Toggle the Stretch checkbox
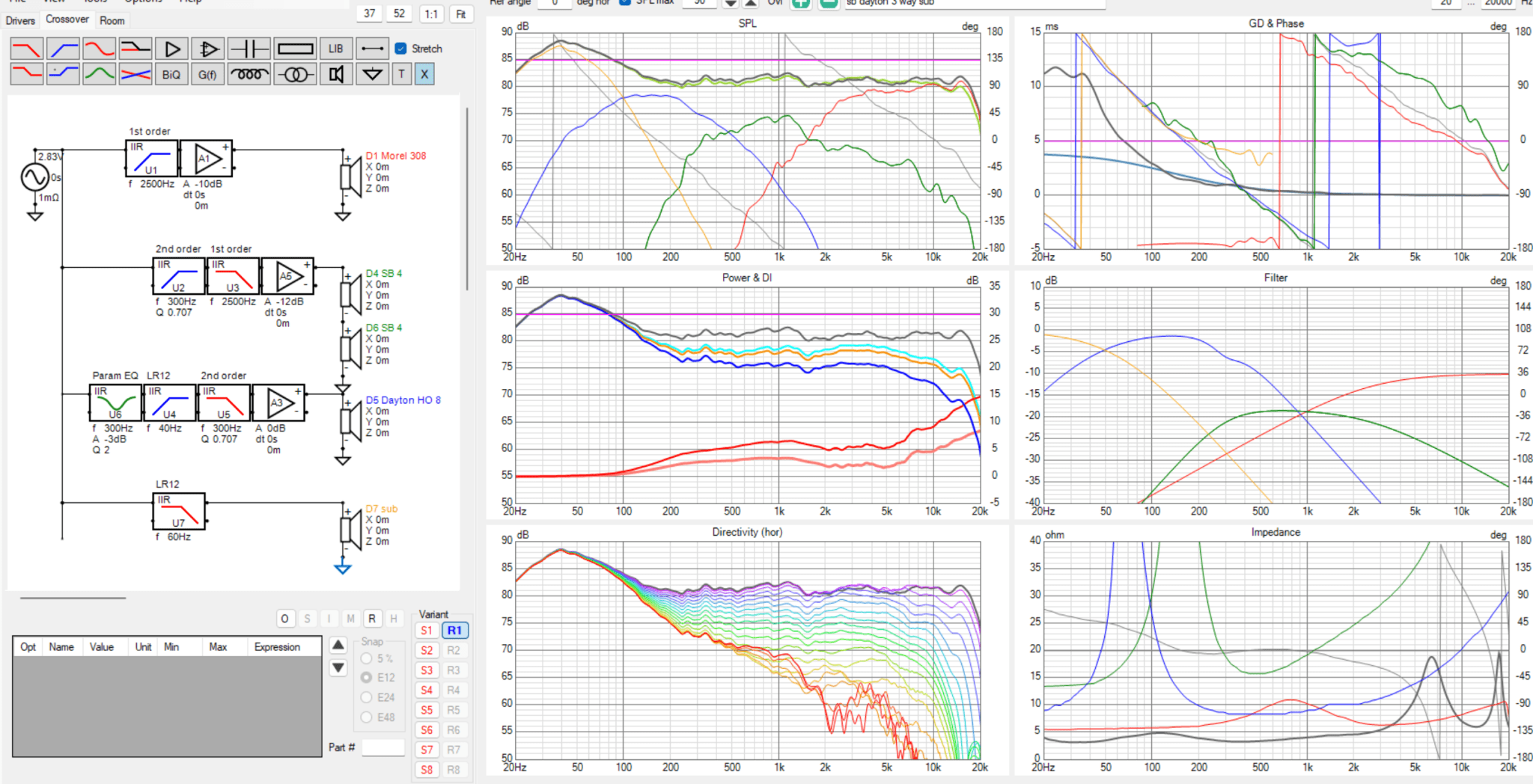The height and width of the screenshot is (784, 1533). point(400,49)
